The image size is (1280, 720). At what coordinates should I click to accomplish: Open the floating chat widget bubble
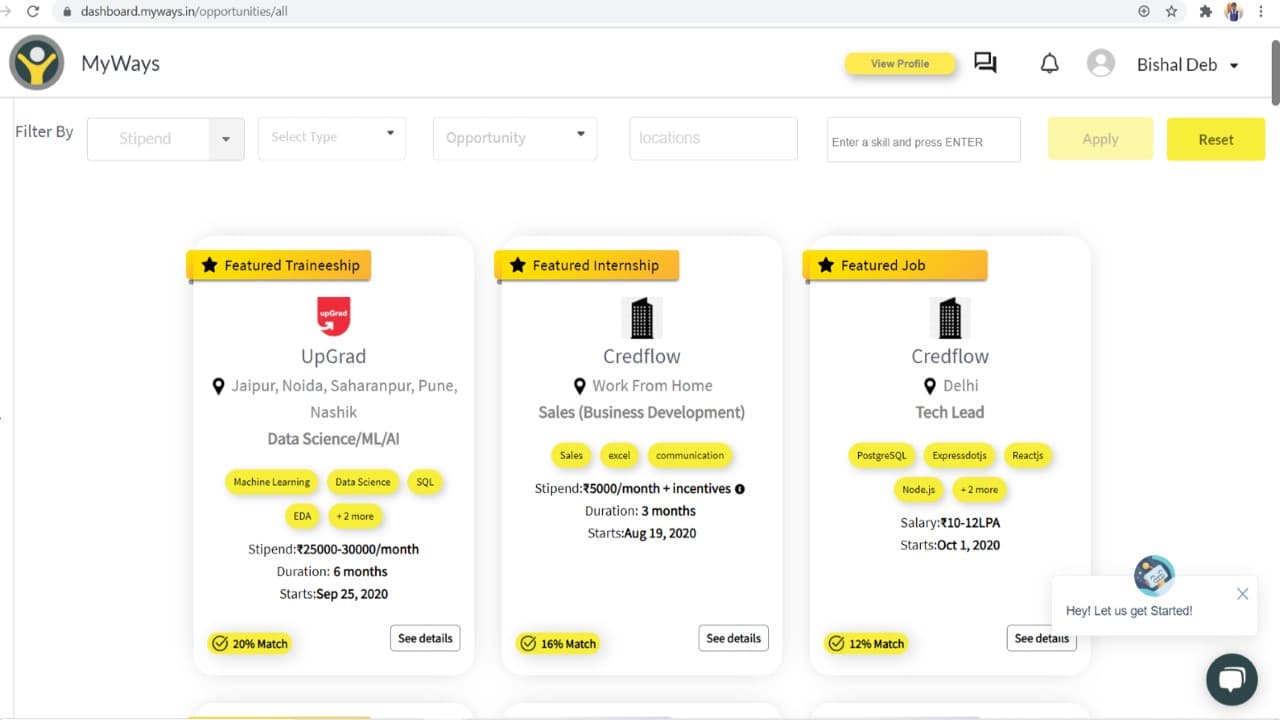(1231, 679)
